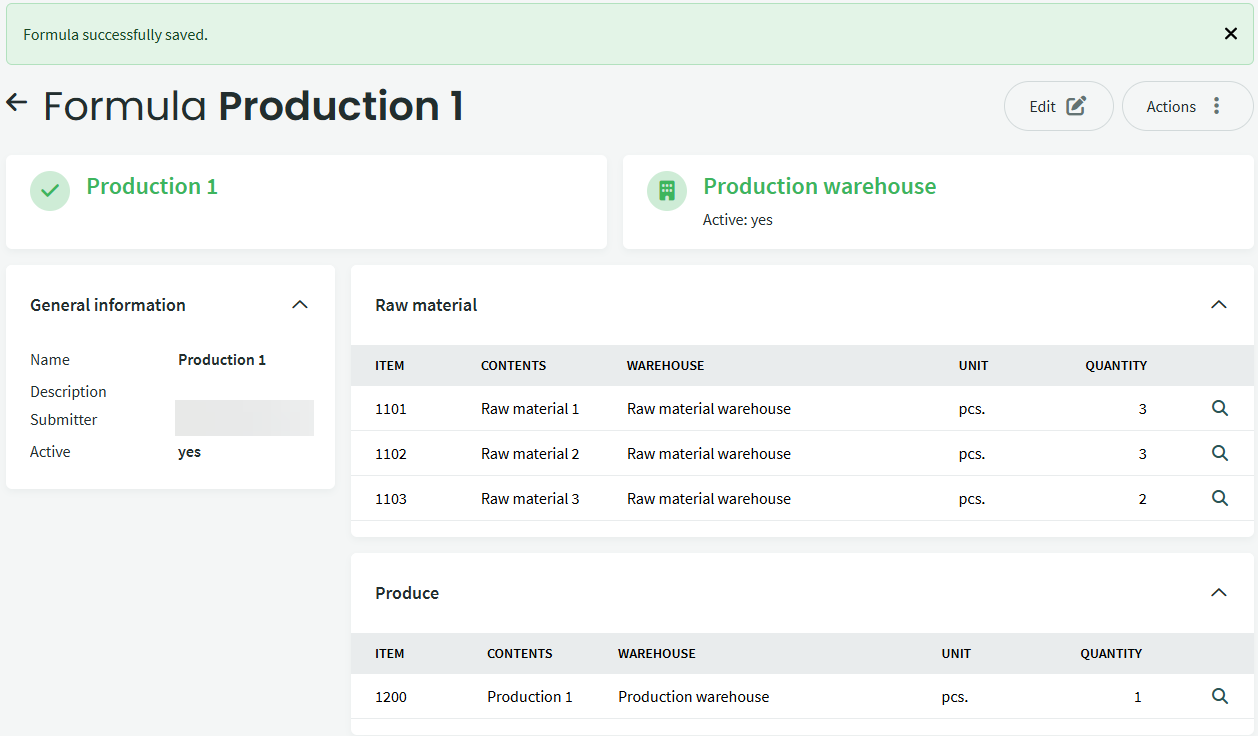Click the Edit button

[x=1057, y=106]
